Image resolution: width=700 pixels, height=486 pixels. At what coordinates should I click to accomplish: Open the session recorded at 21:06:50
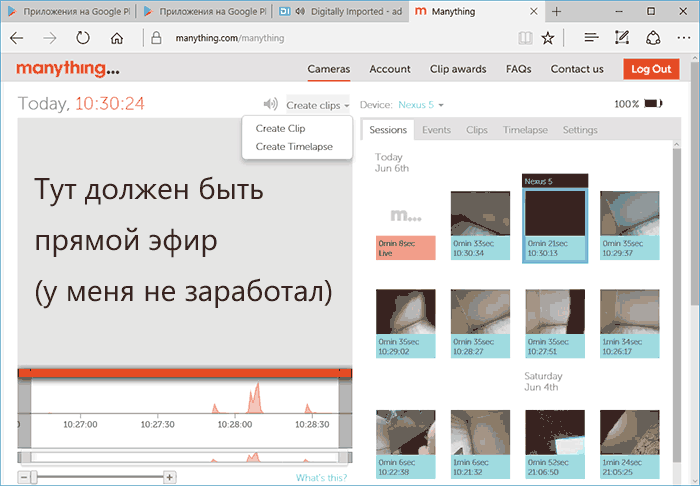[555, 444]
